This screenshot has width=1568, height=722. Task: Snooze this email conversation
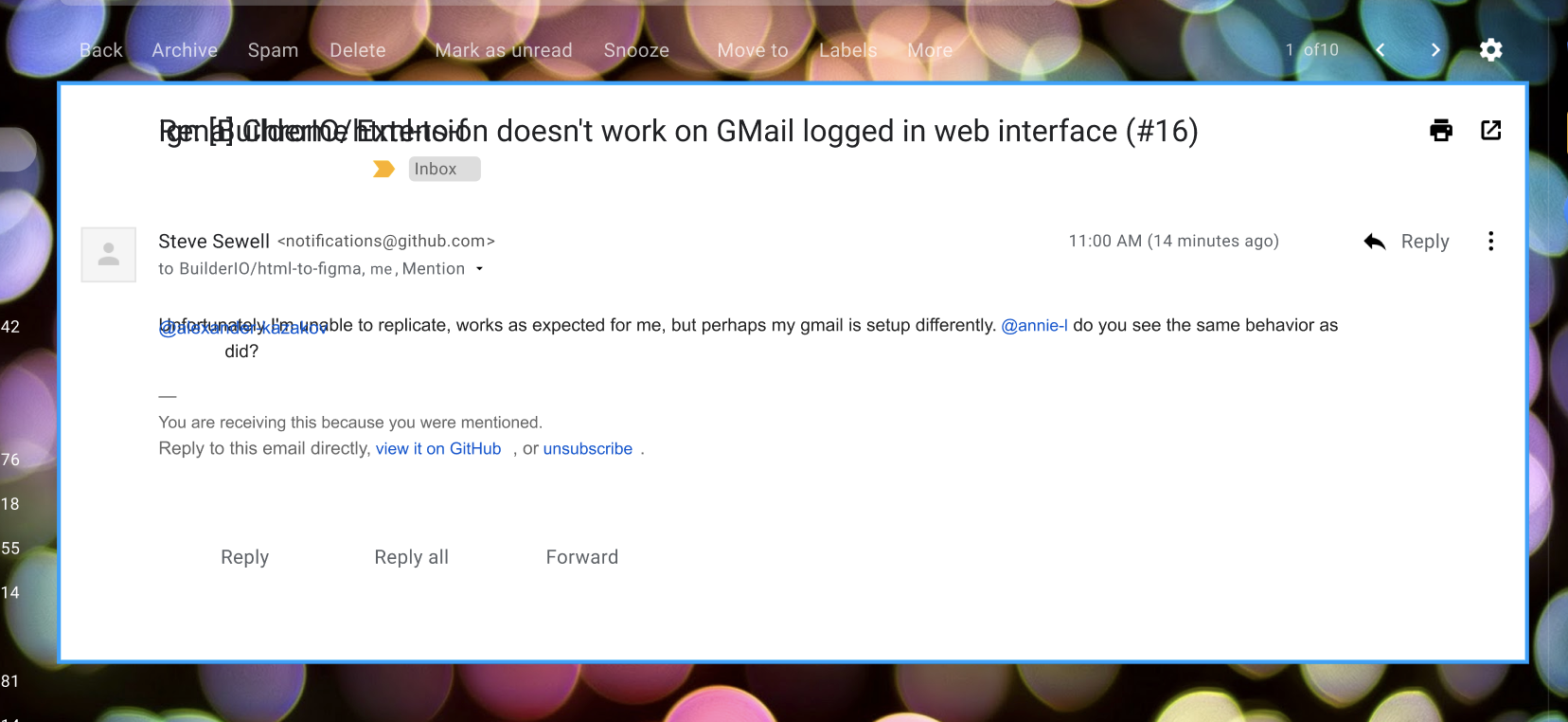pos(636,49)
